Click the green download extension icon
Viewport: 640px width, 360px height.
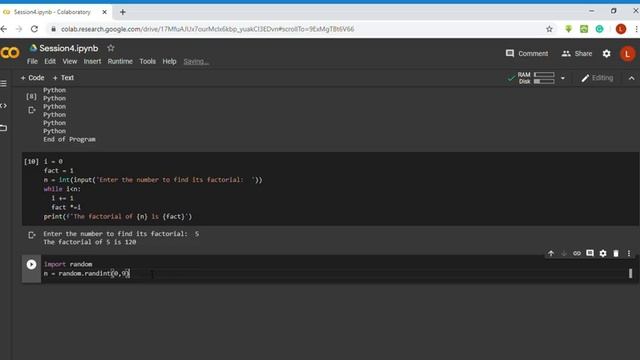coord(569,29)
